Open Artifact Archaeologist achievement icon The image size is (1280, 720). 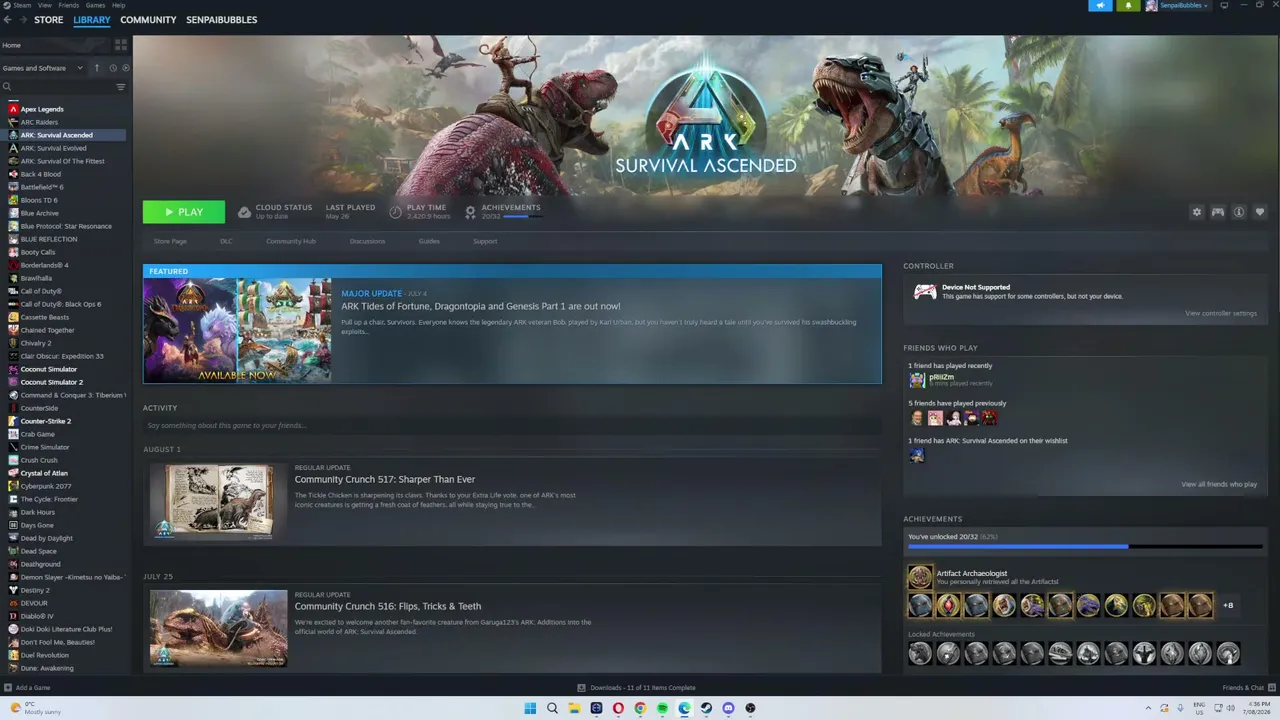pyautogui.click(x=920, y=577)
